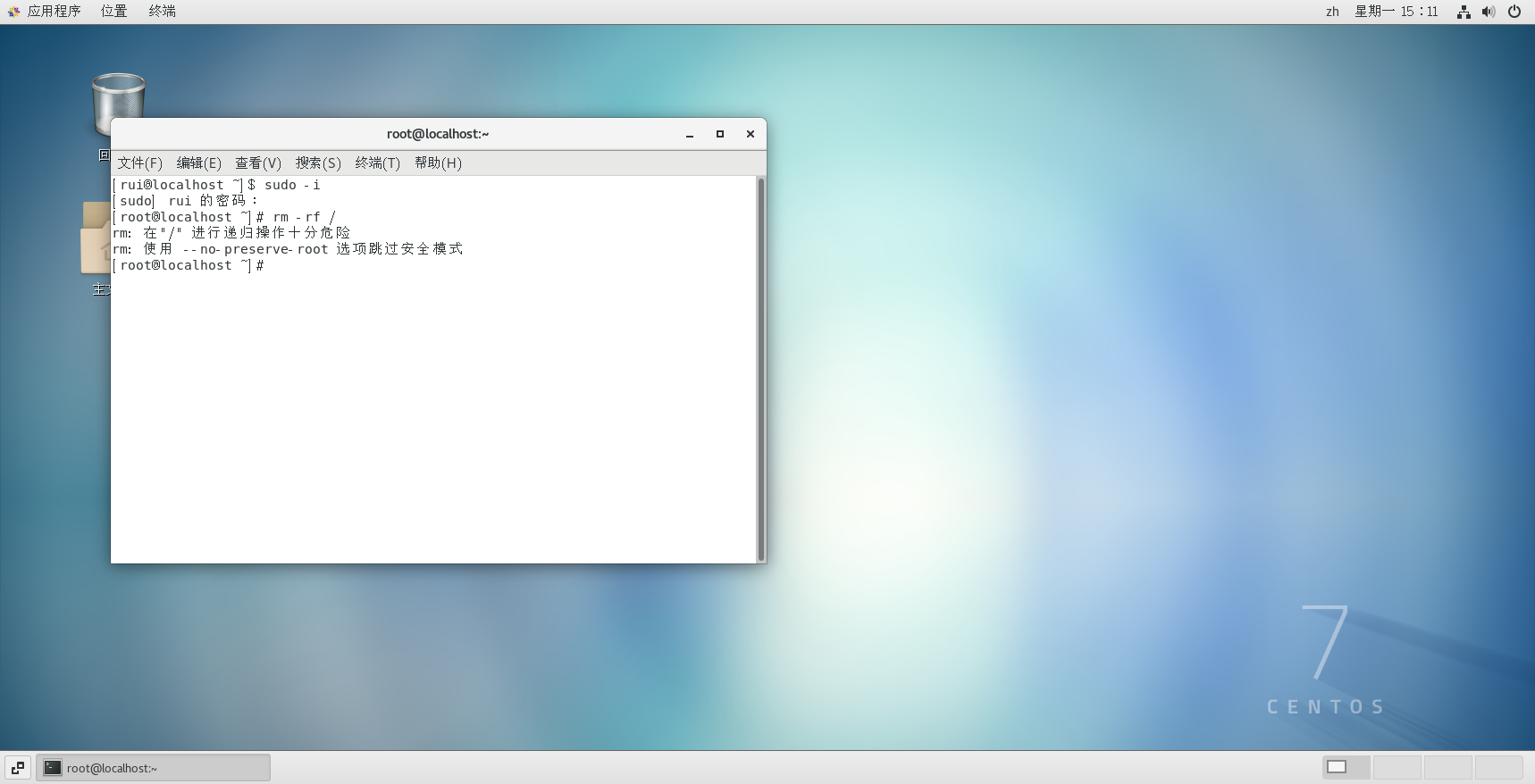The height and width of the screenshot is (784, 1535).
Task: Click the terminal vertical scrollbar
Action: click(x=761, y=369)
